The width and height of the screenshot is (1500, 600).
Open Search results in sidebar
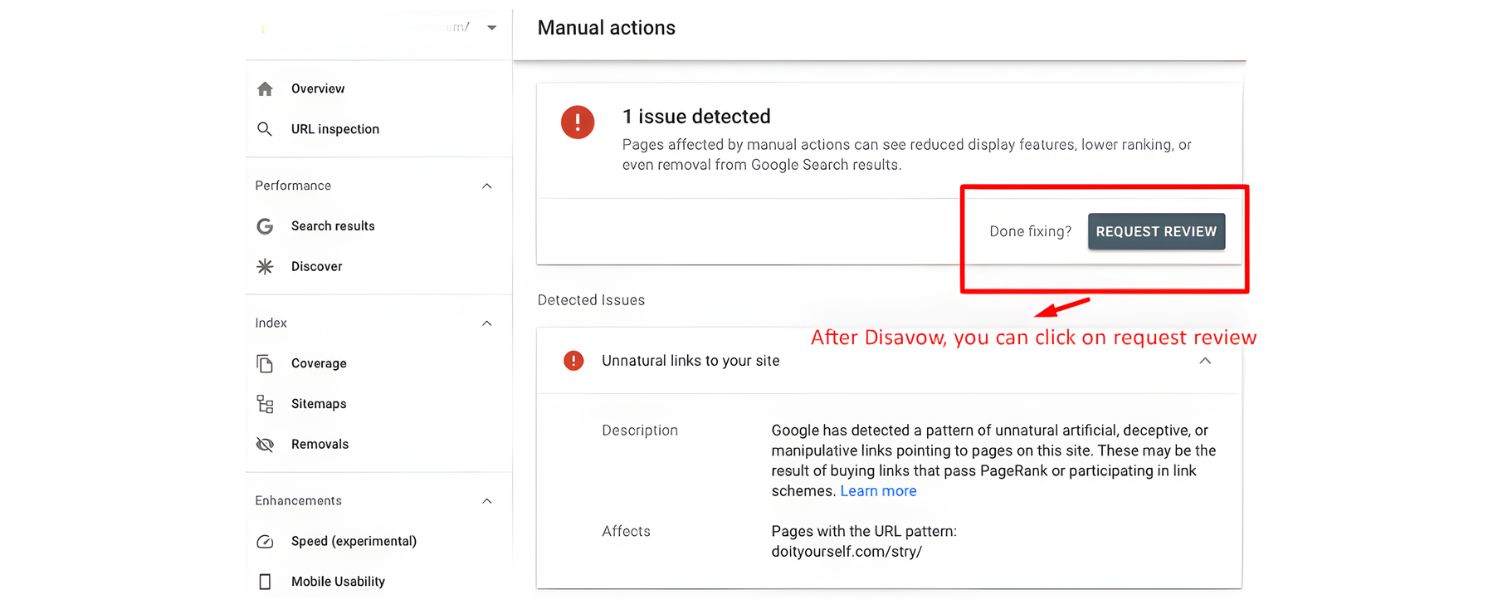[333, 226]
